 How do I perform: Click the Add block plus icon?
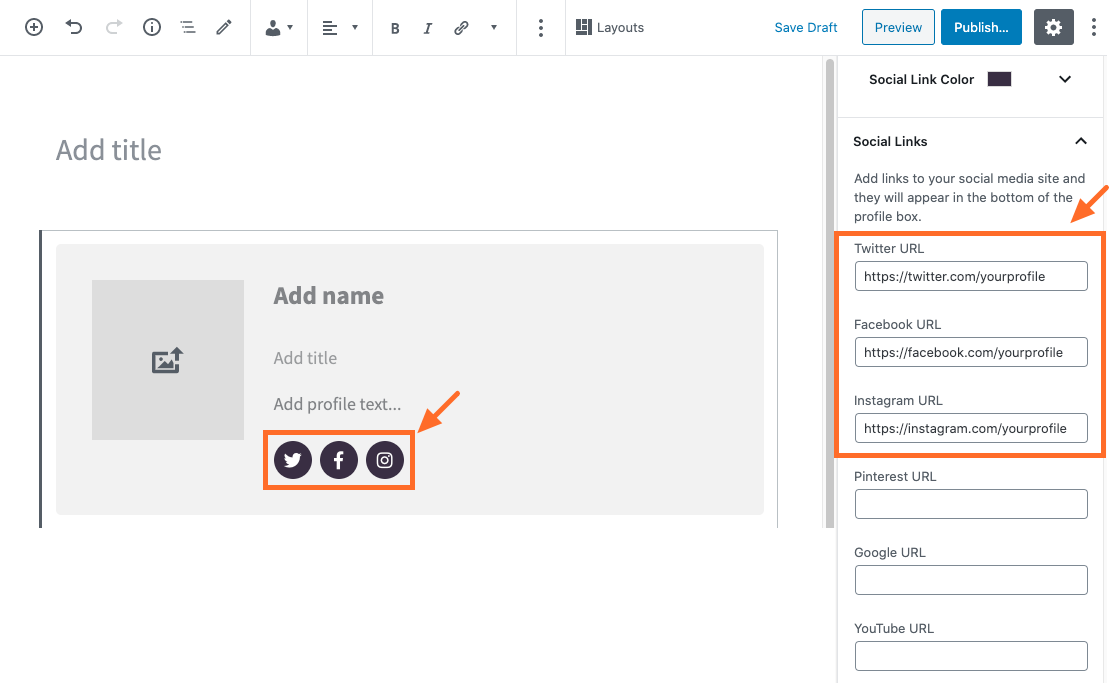(33, 27)
